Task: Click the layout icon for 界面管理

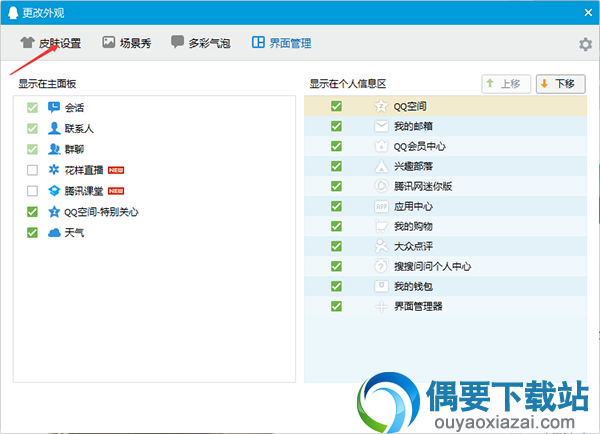Action: [x=258, y=42]
